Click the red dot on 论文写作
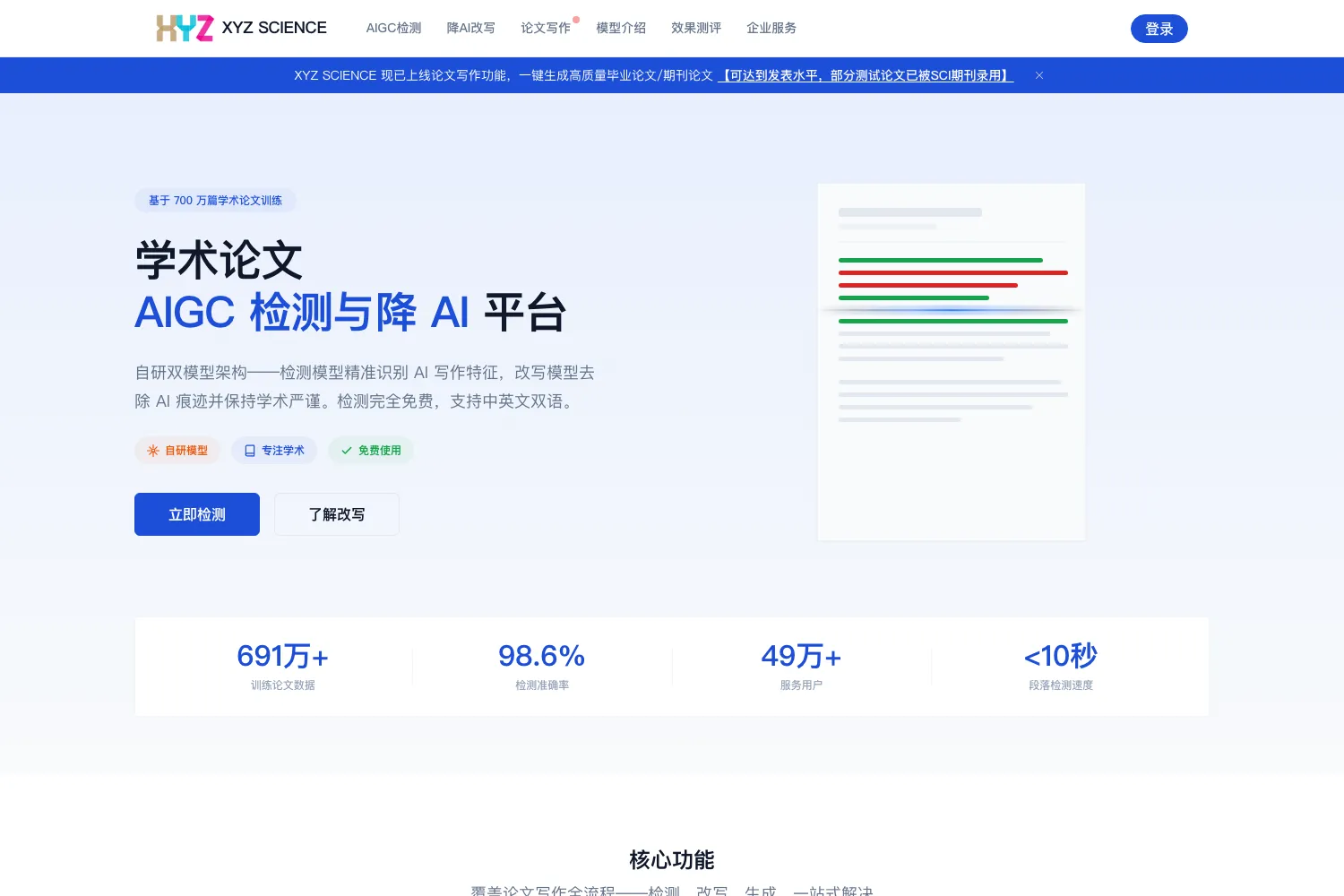The width and height of the screenshot is (1344, 896). (x=576, y=20)
